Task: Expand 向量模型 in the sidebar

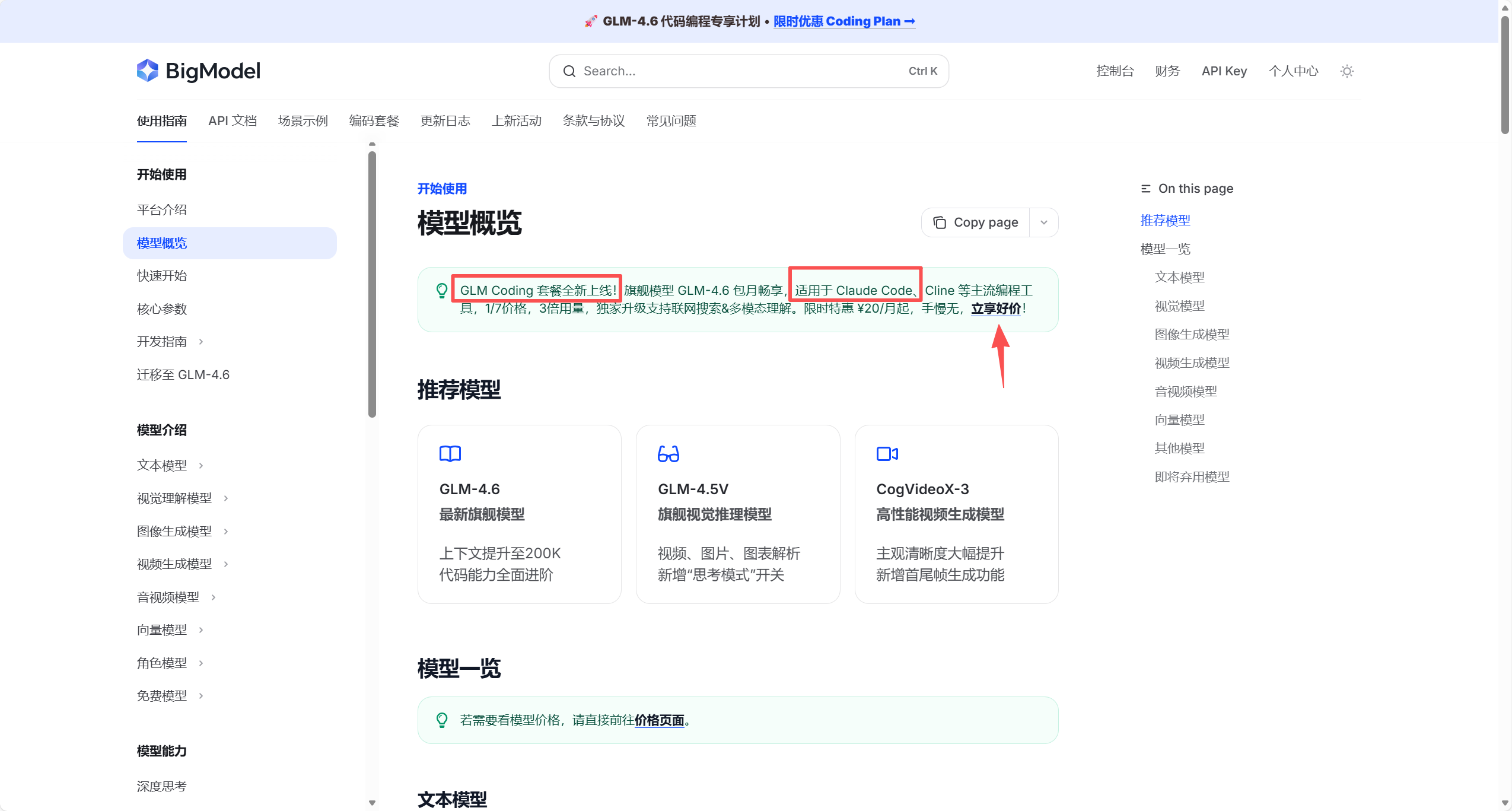Action: 201,630
